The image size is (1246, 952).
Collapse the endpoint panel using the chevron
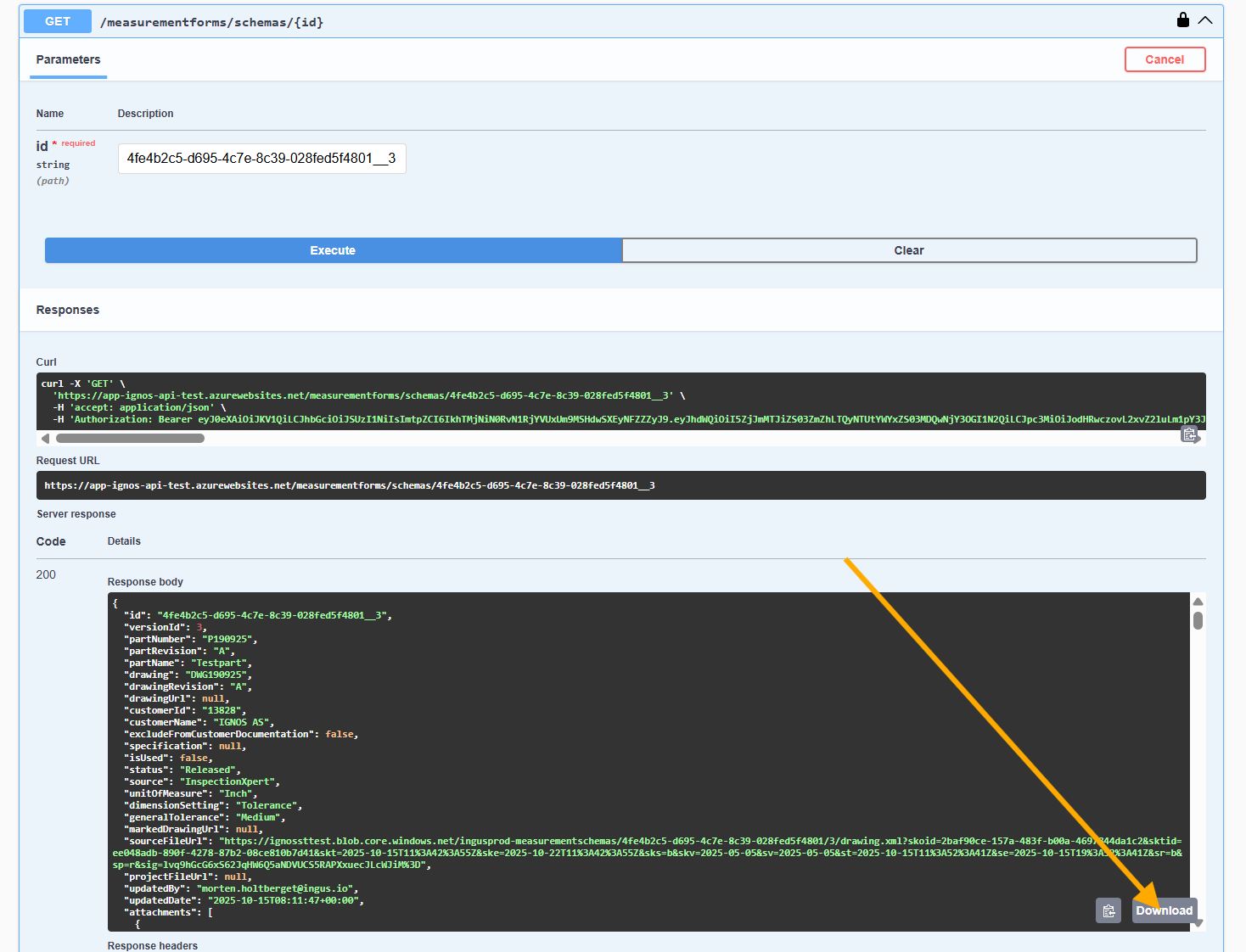coord(1206,20)
